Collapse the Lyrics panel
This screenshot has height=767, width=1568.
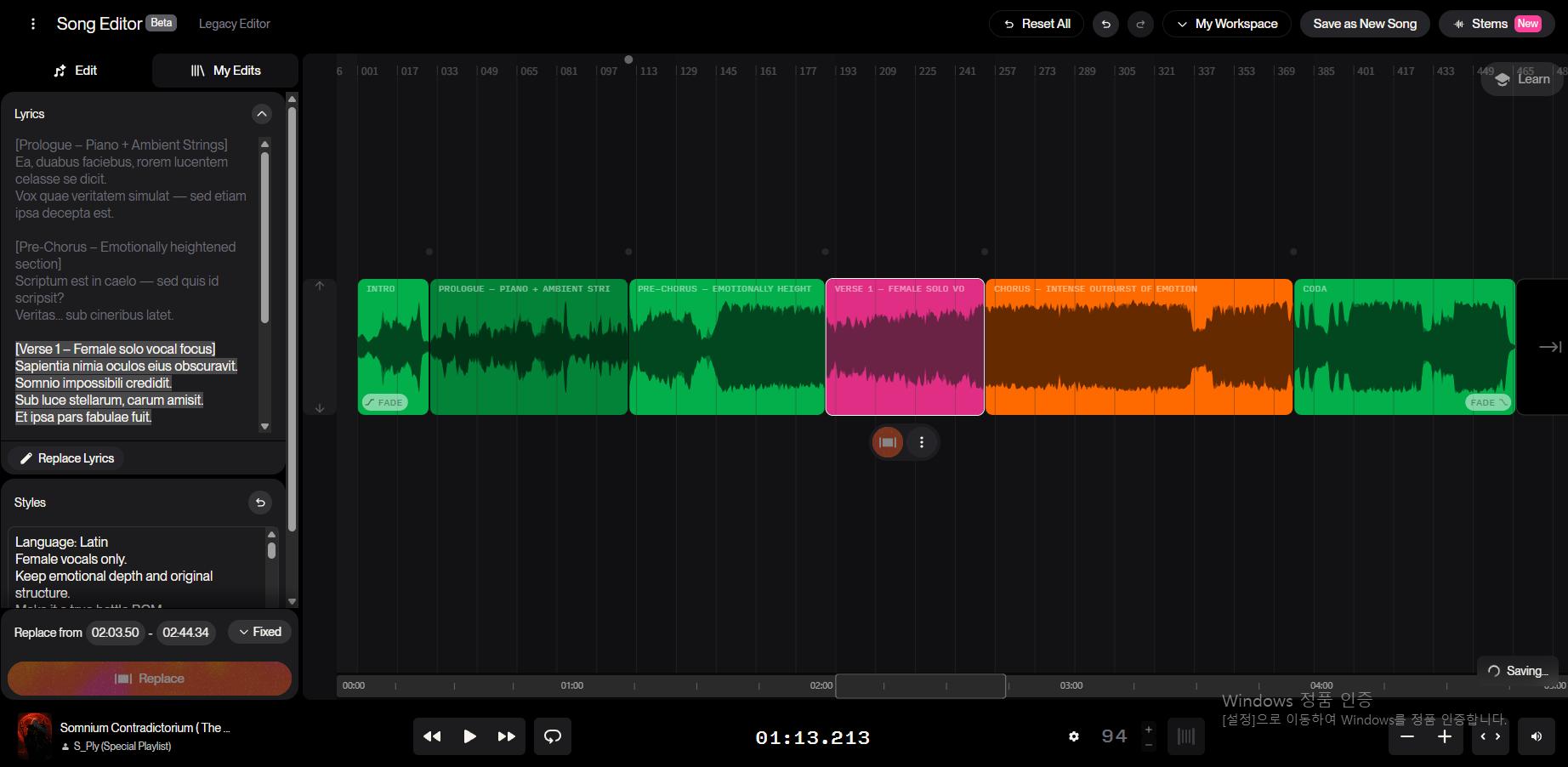(x=261, y=114)
